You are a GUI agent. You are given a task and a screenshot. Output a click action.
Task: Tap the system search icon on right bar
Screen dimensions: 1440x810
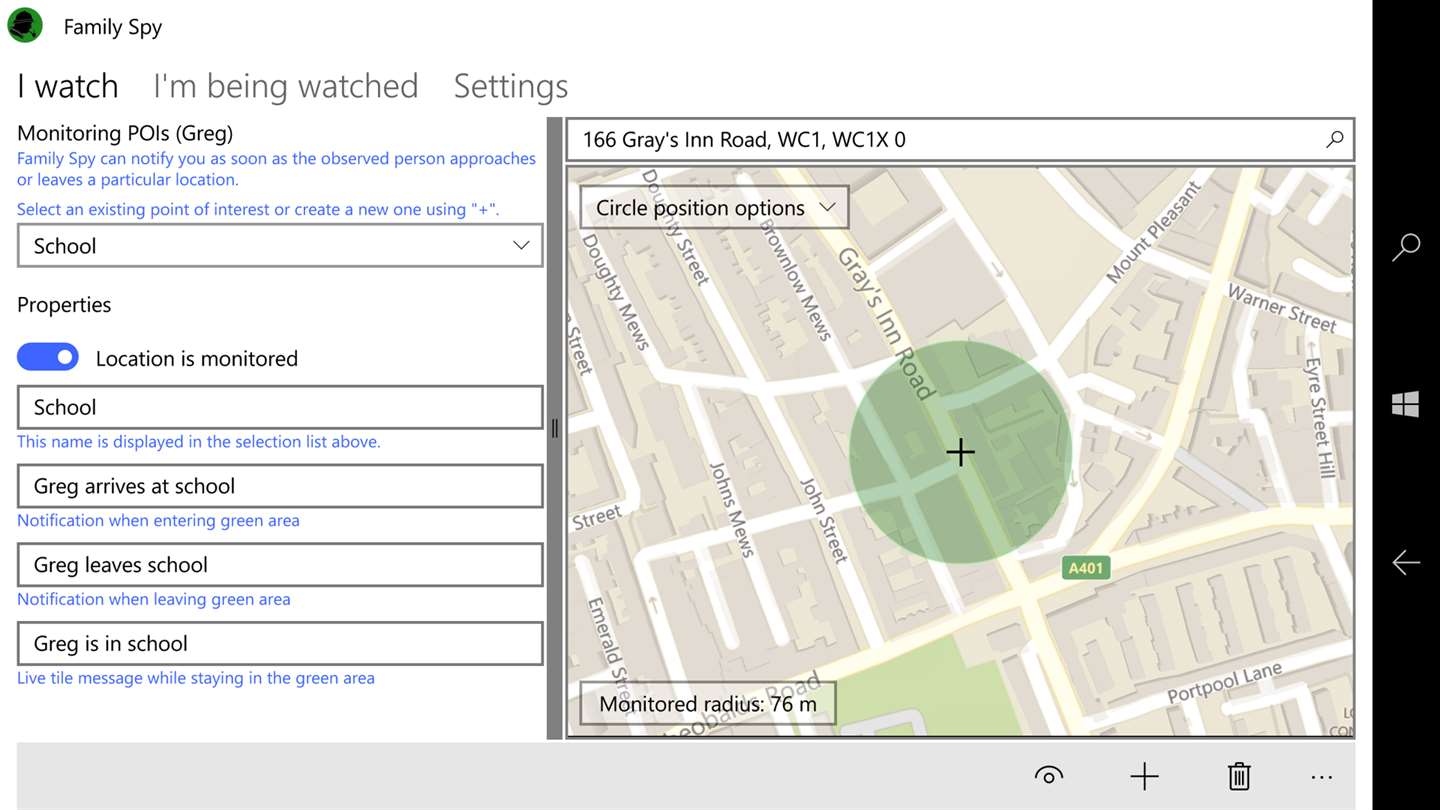pyautogui.click(x=1406, y=247)
